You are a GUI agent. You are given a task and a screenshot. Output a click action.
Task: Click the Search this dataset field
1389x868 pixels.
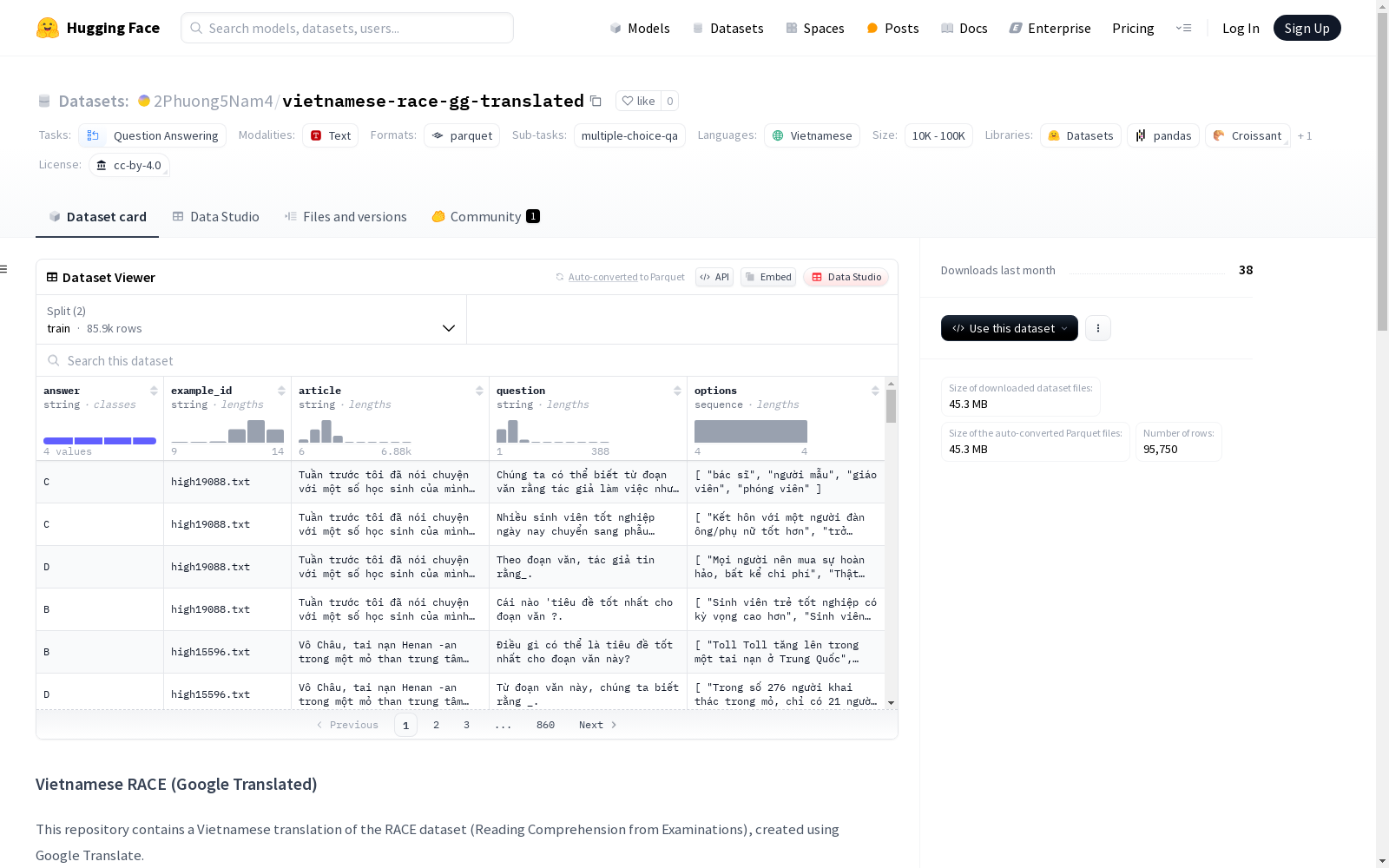tap(467, 360)
